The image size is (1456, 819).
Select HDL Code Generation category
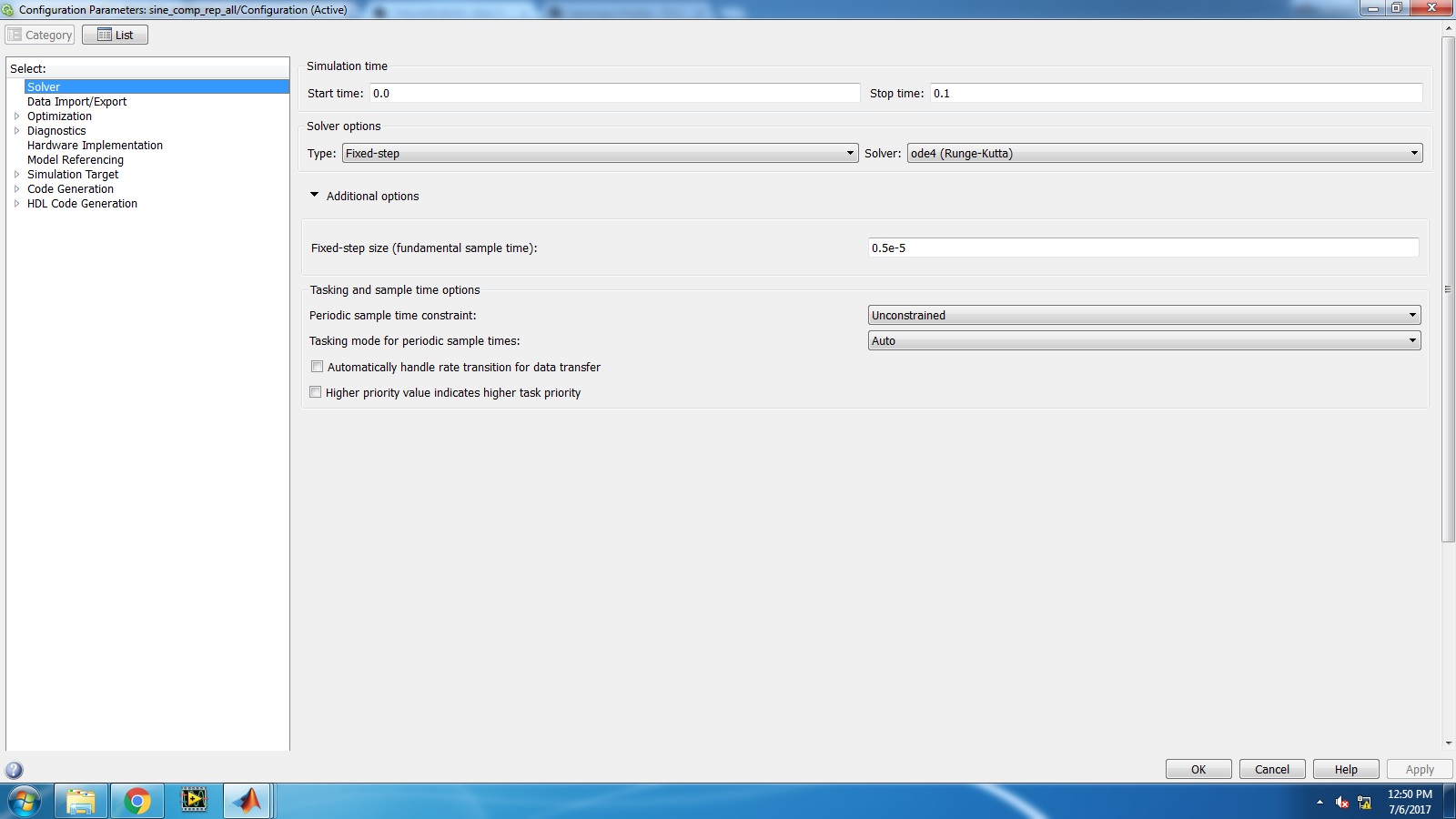point(82,204)
